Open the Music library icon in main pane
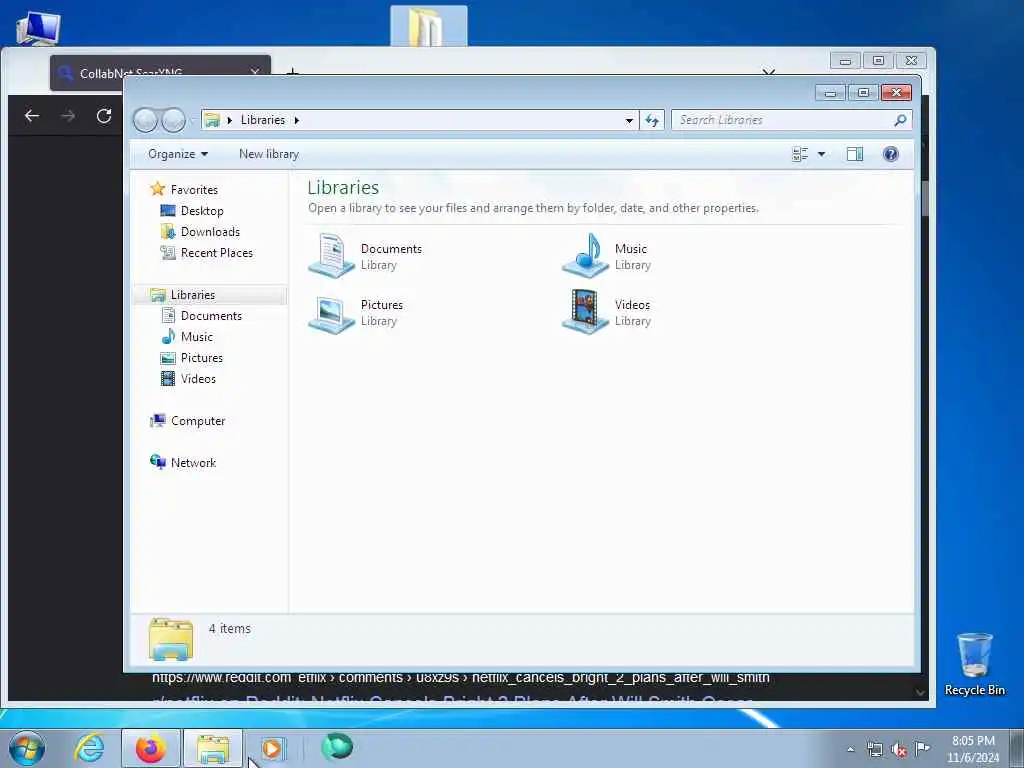 point(585,256)
